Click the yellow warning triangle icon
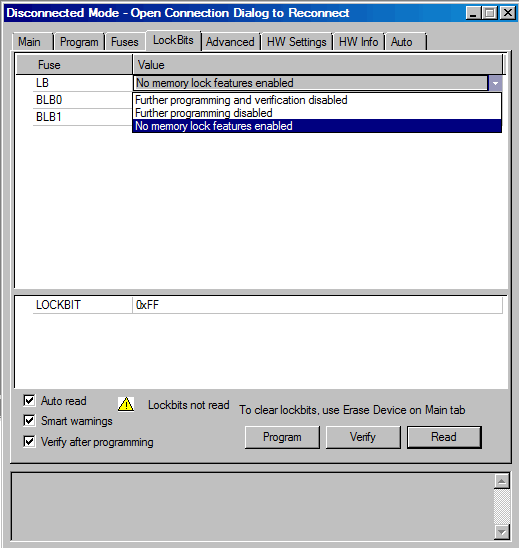519x548 pixels. [x=126, y=404]
